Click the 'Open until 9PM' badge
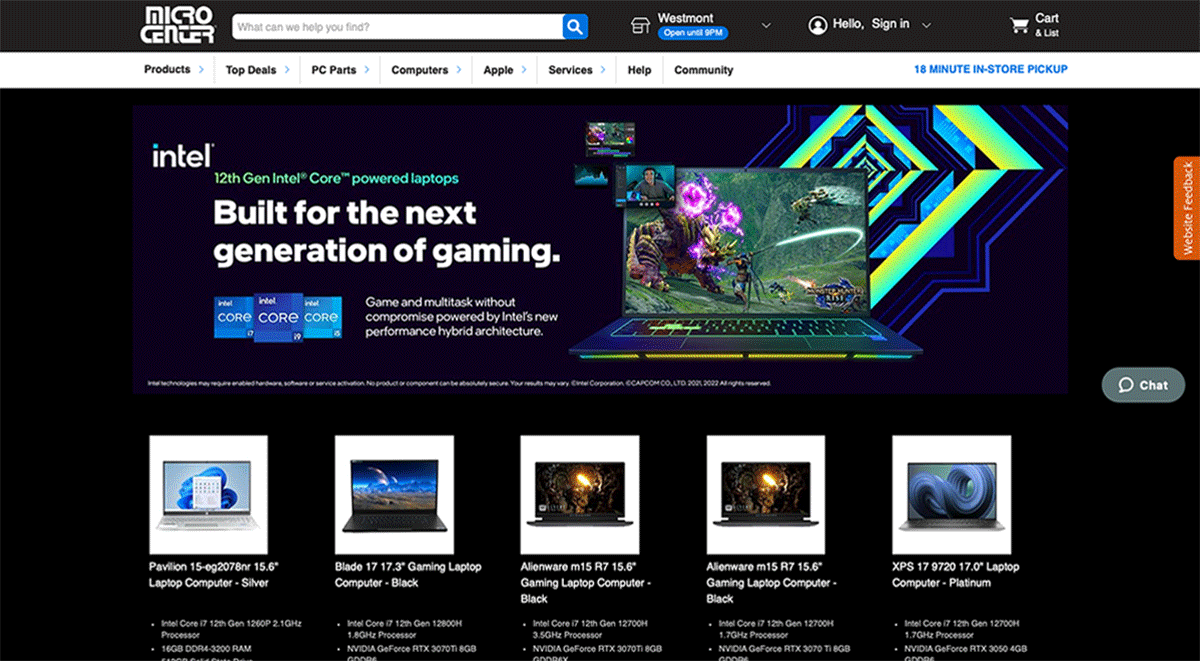The height and width of the screenshot is (661, 1200). (693, 33)
